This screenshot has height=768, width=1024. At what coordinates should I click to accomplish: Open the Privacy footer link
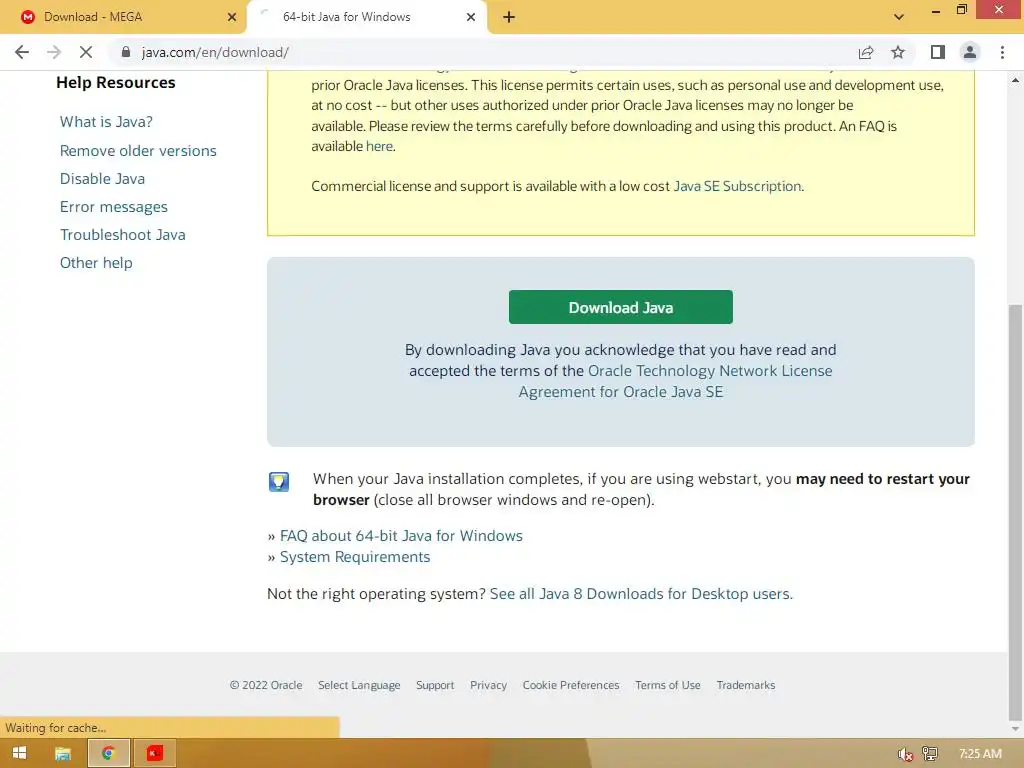click(x=488, y=685)
